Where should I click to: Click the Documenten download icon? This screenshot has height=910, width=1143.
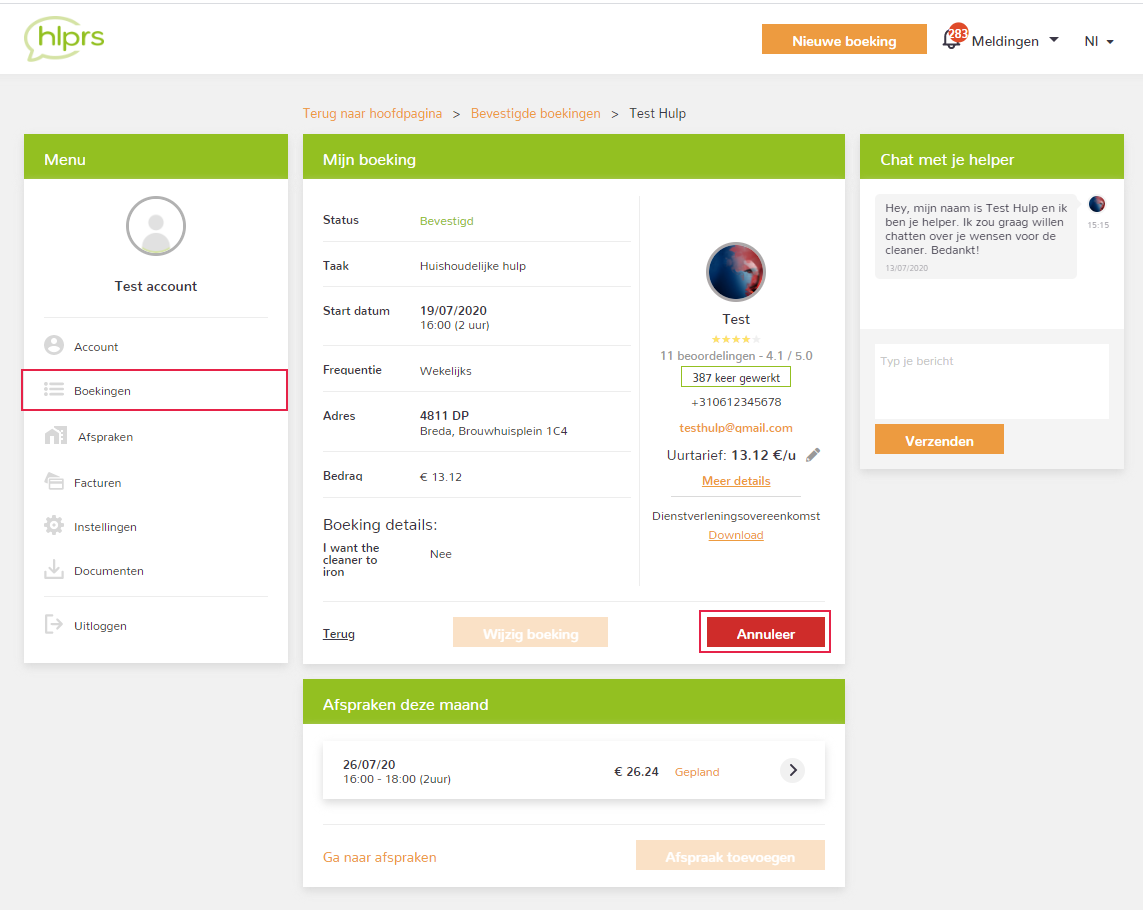coord(54,570)
